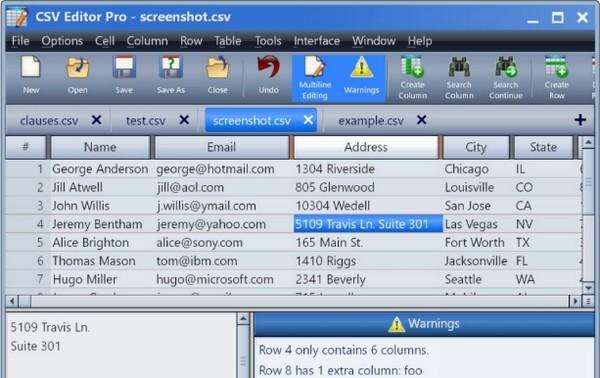The image size is (600, 378).
Task: Close the clauses.csv tab
Action: (96, 120)
